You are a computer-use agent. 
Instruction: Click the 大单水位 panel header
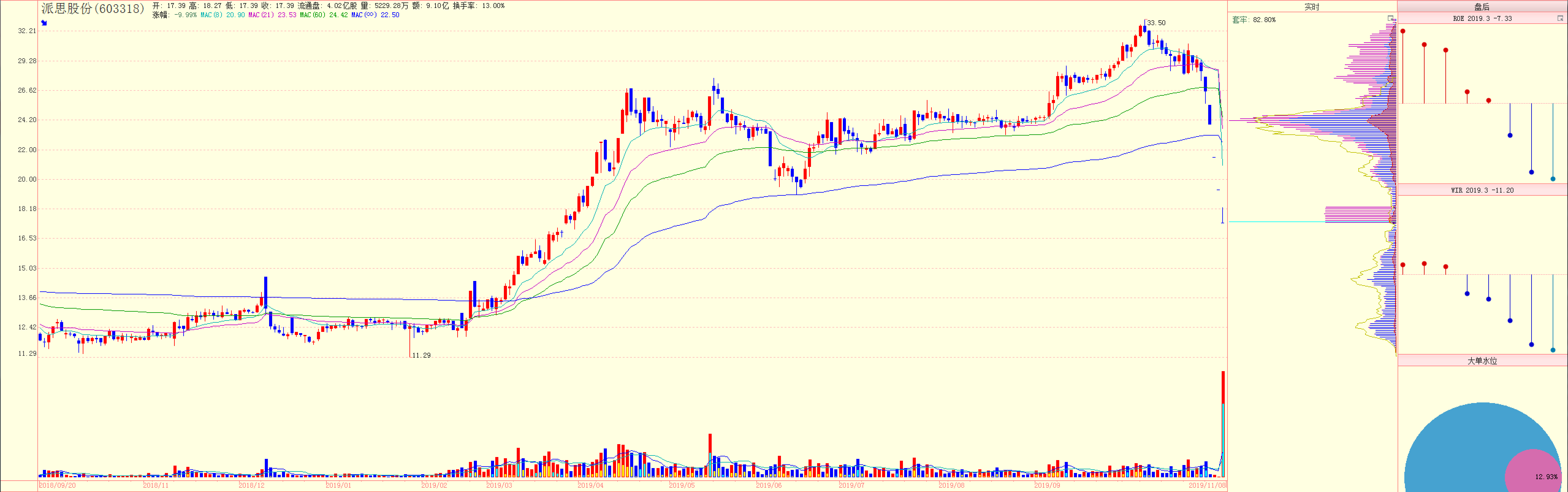point(1482,361)
